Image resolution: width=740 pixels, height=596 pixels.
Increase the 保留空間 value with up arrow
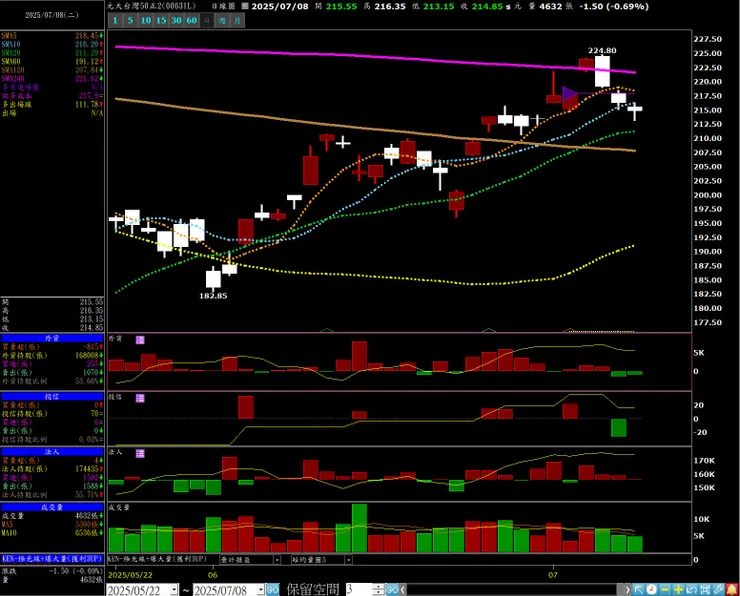pos(378,587)
